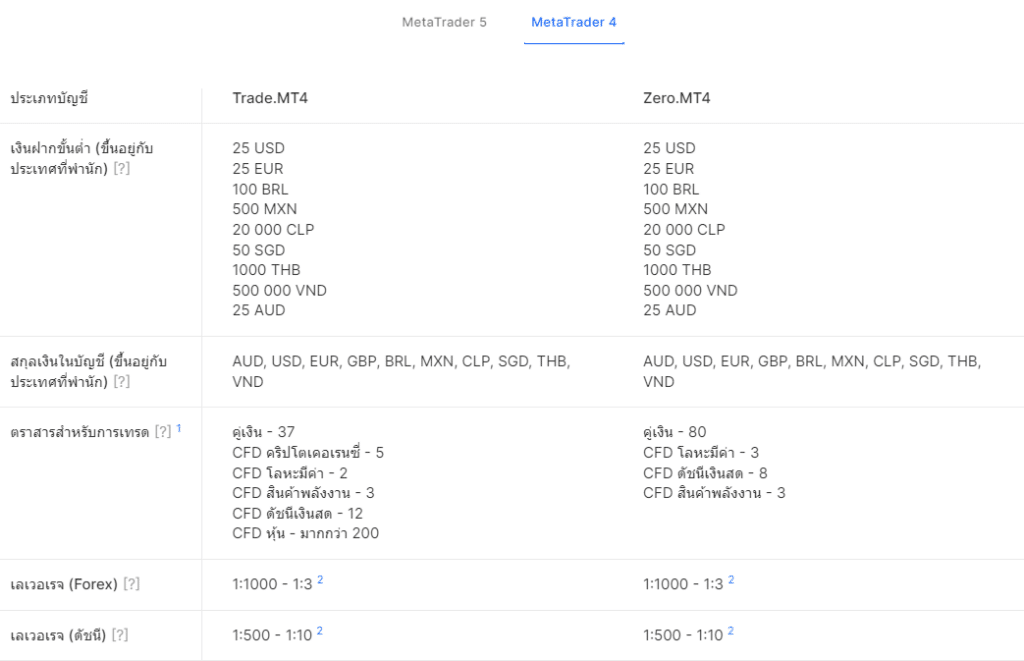Click 1:1000 - 1:3 leverage under Trade.MT4
Viewport: 1024px width, 661px height.
click(x=272, y=584)
